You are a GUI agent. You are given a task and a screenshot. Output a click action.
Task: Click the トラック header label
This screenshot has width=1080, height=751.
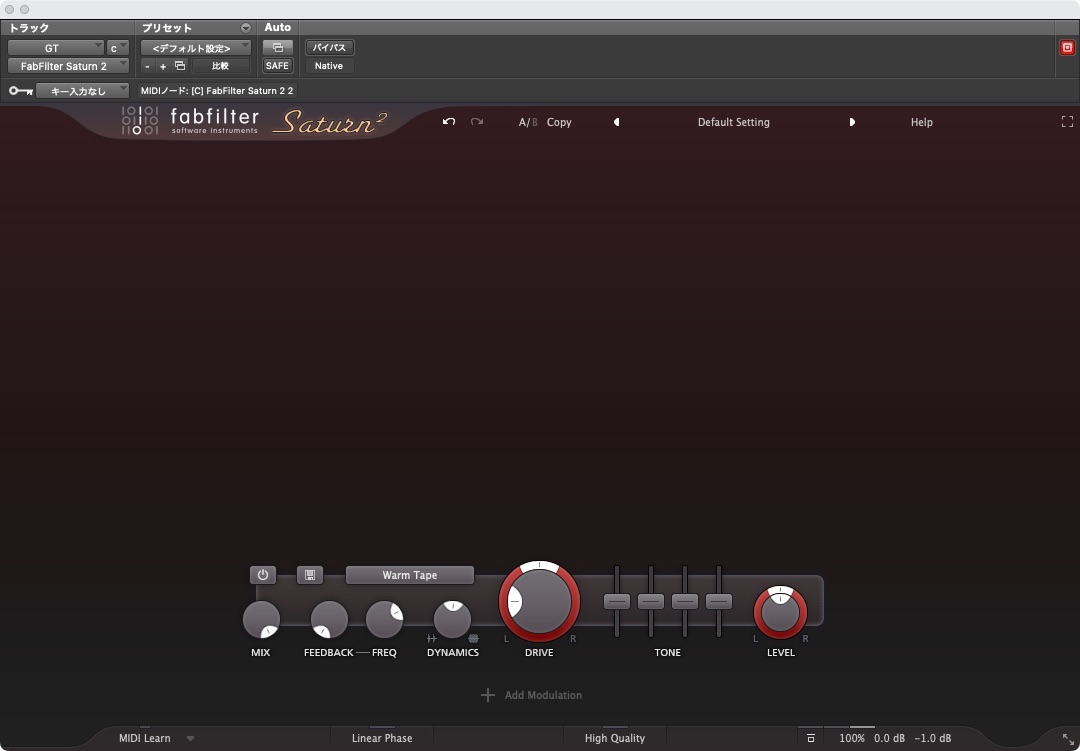(29, 28)
